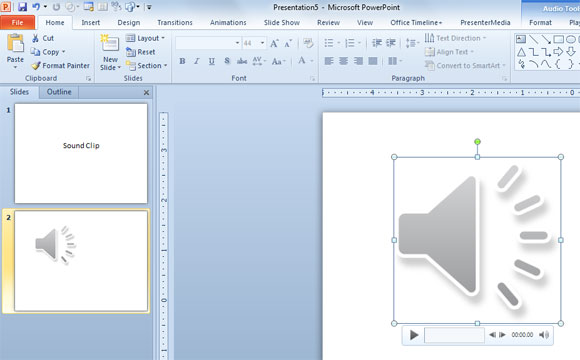Image resolution: width=580 pixels, height=360 pixels.
Task: Select the Elbow Connector shape
Action: tap(533, 52)
